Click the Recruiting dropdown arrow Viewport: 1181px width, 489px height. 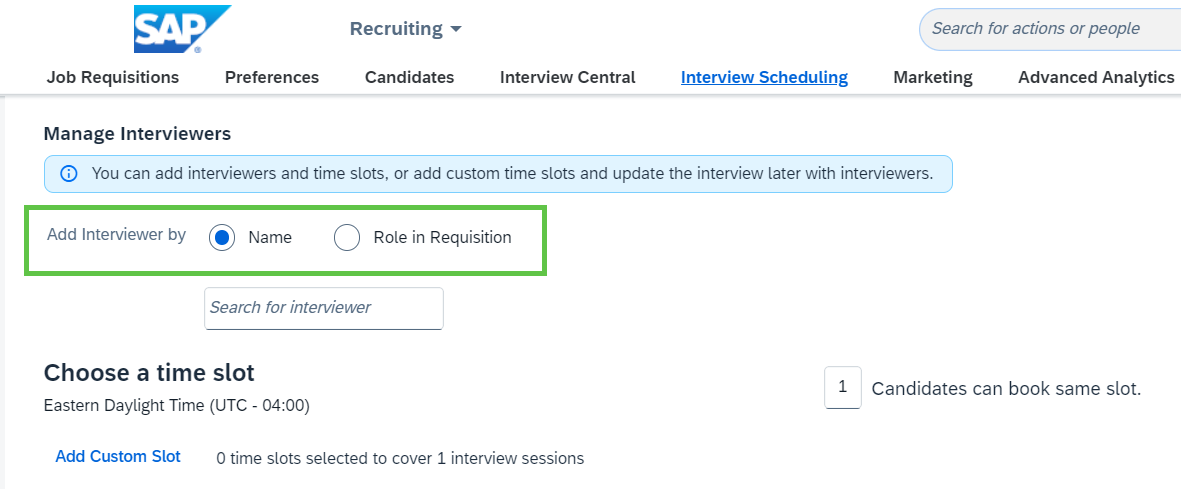tap(455, 29)
